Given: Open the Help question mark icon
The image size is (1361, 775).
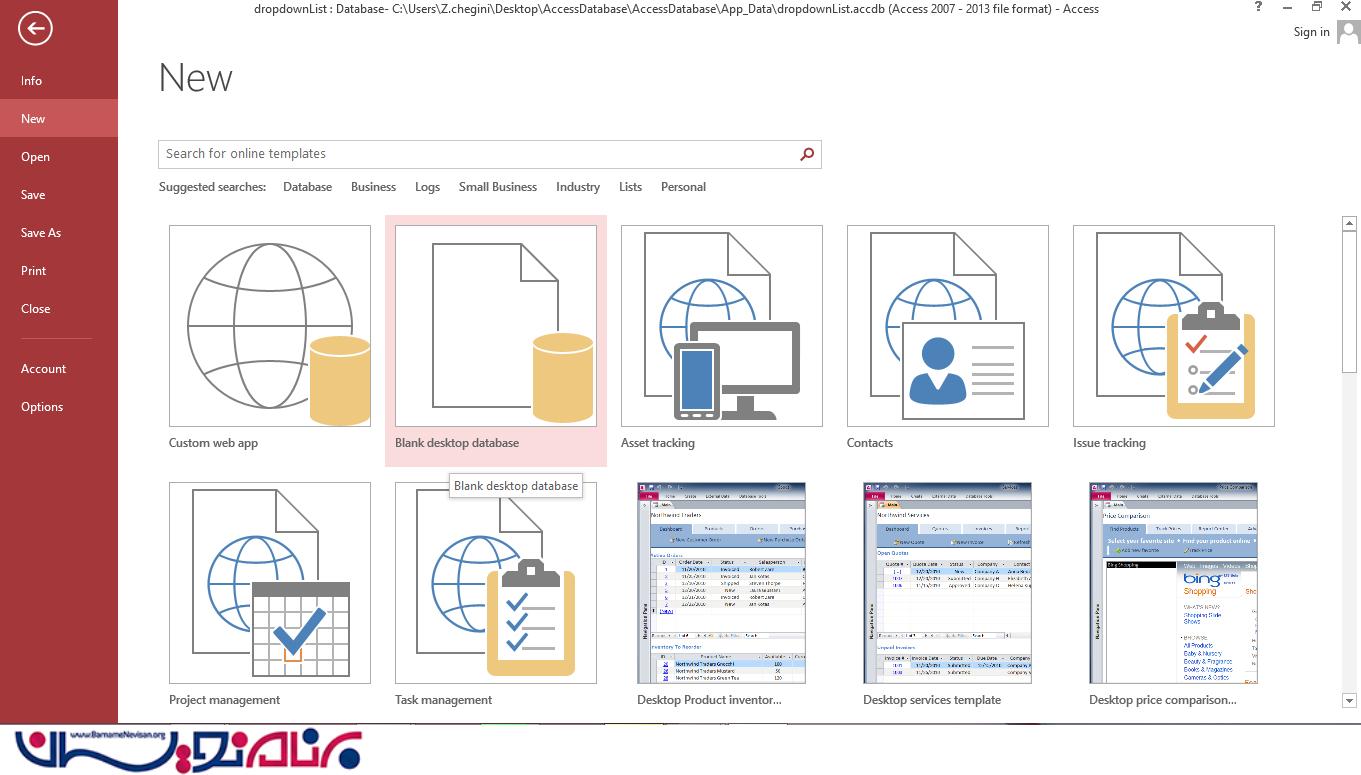Looking at the screenshot, I should click(x=1258, y=8).
